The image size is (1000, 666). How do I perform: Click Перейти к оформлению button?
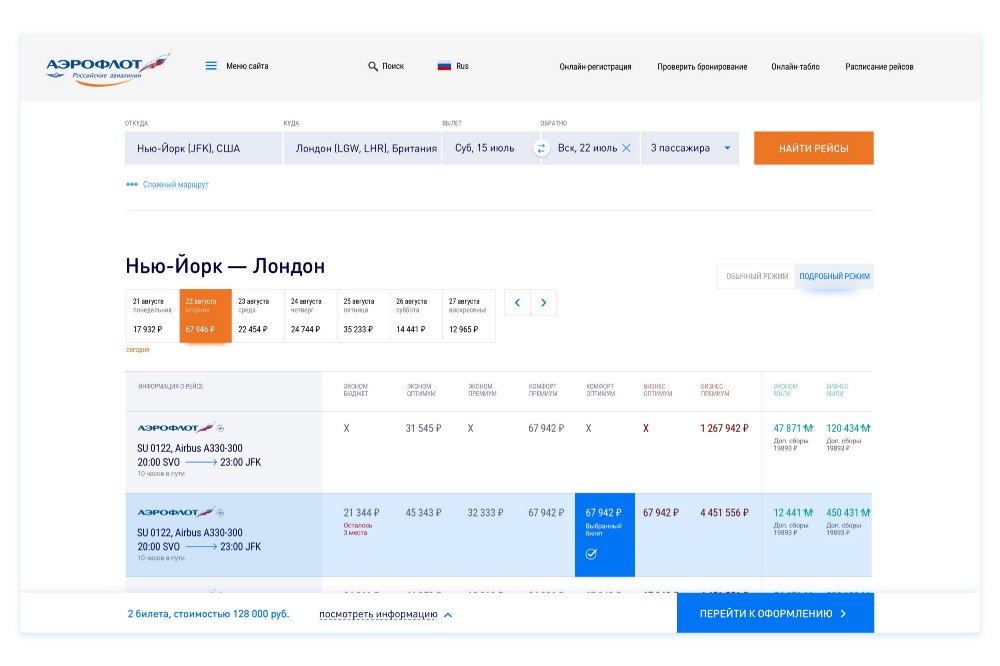[775, 613]
